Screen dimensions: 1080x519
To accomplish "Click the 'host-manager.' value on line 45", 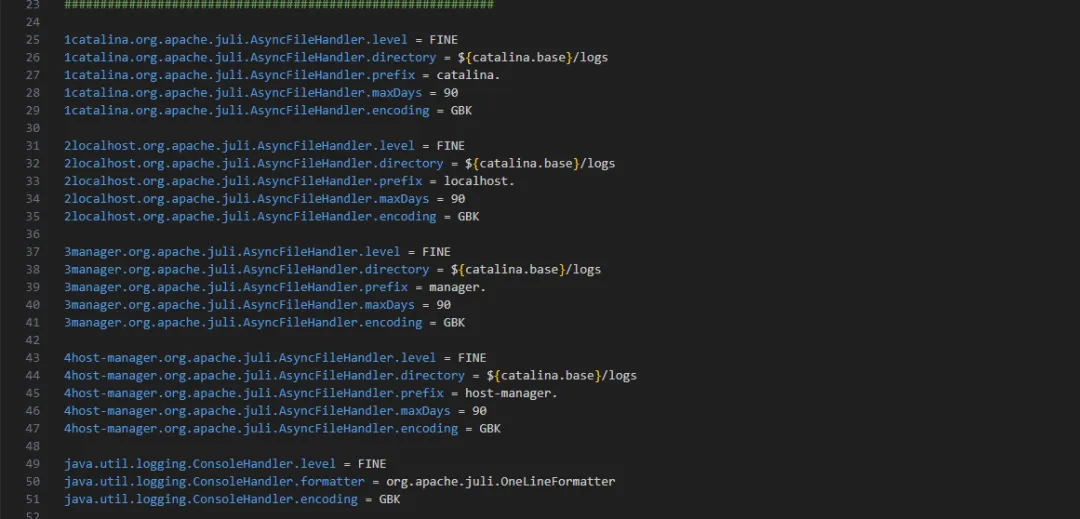I will click(x=511, y=393).
